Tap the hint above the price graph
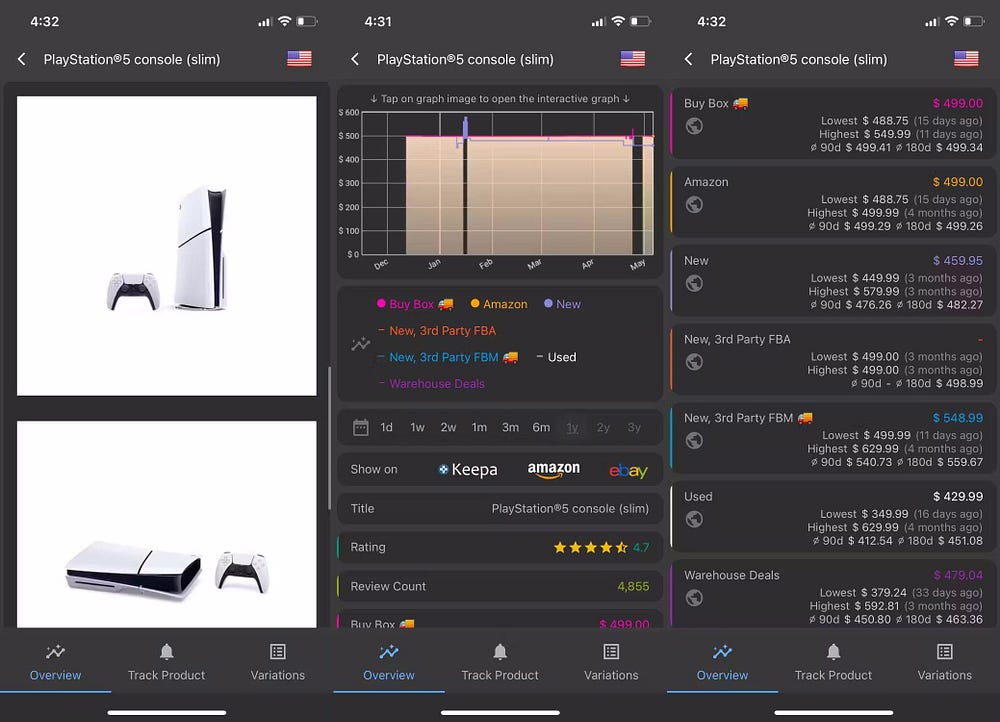This screenshot has width=1000, height=722. pyautogui.click(x=499, y=99)
